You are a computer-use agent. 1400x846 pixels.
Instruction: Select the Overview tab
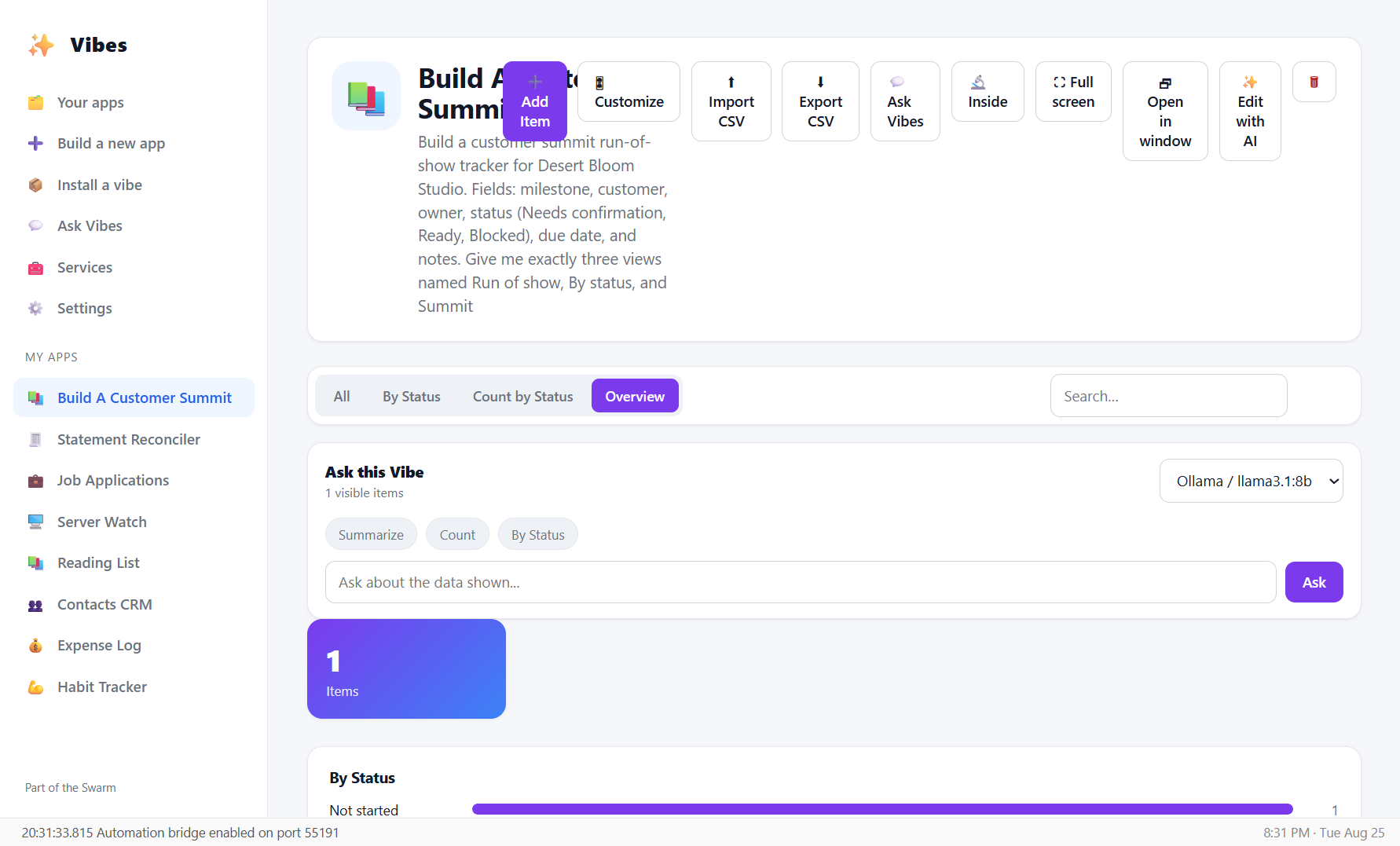pos(635,397)
